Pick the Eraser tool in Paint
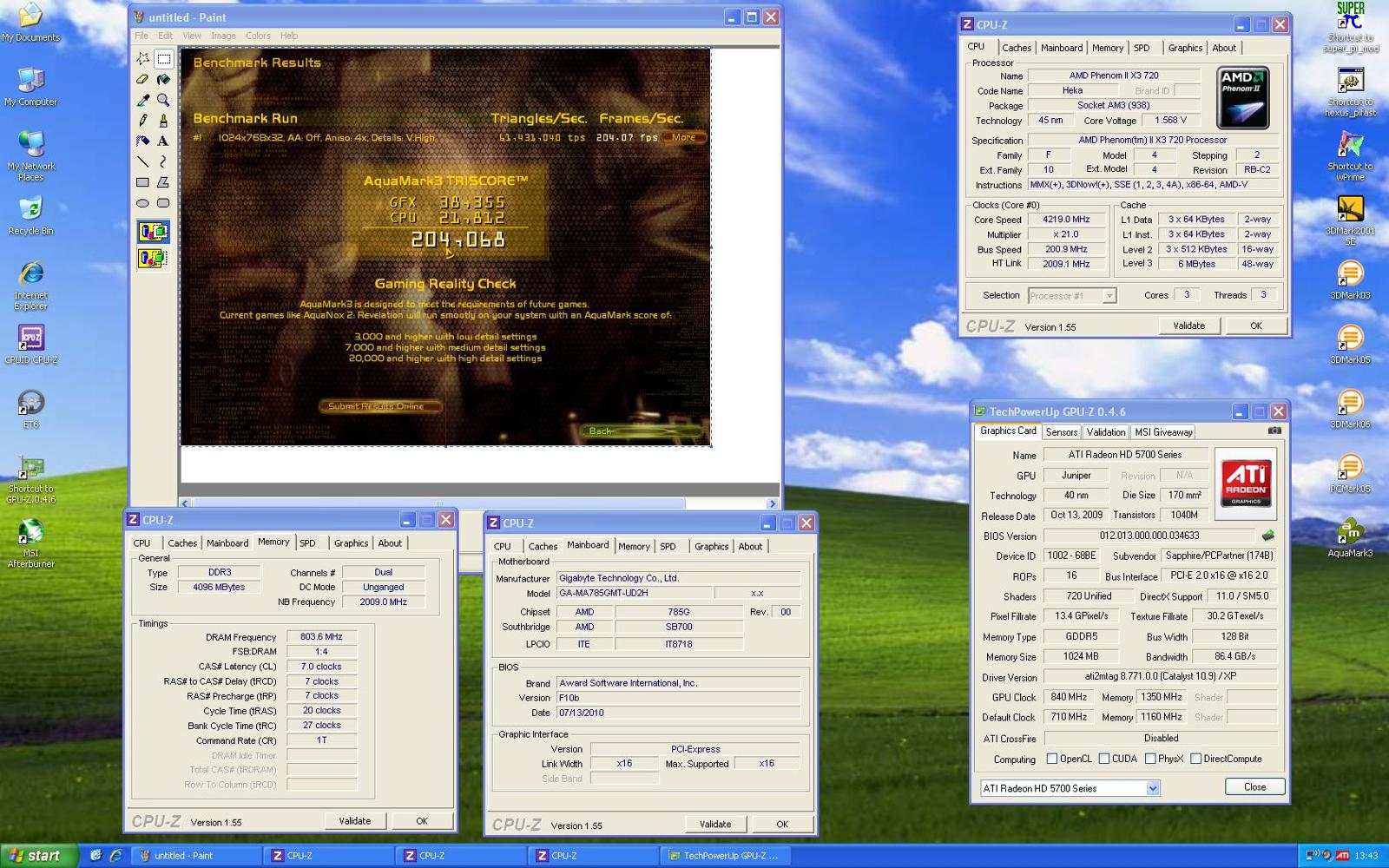 (x=143, y=79)
